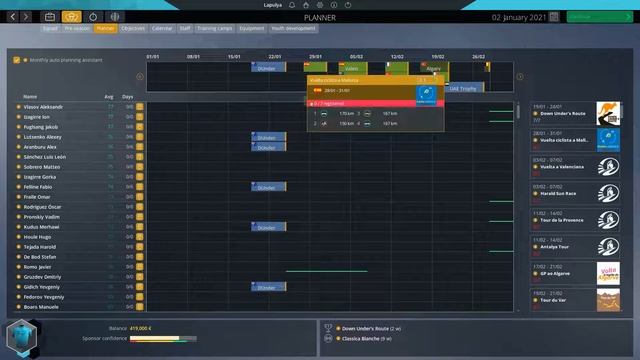The height and width of the screenshot is (360, 640).
Task: Click the Volta ao Algarve logo
Action: tap(608, 273)
